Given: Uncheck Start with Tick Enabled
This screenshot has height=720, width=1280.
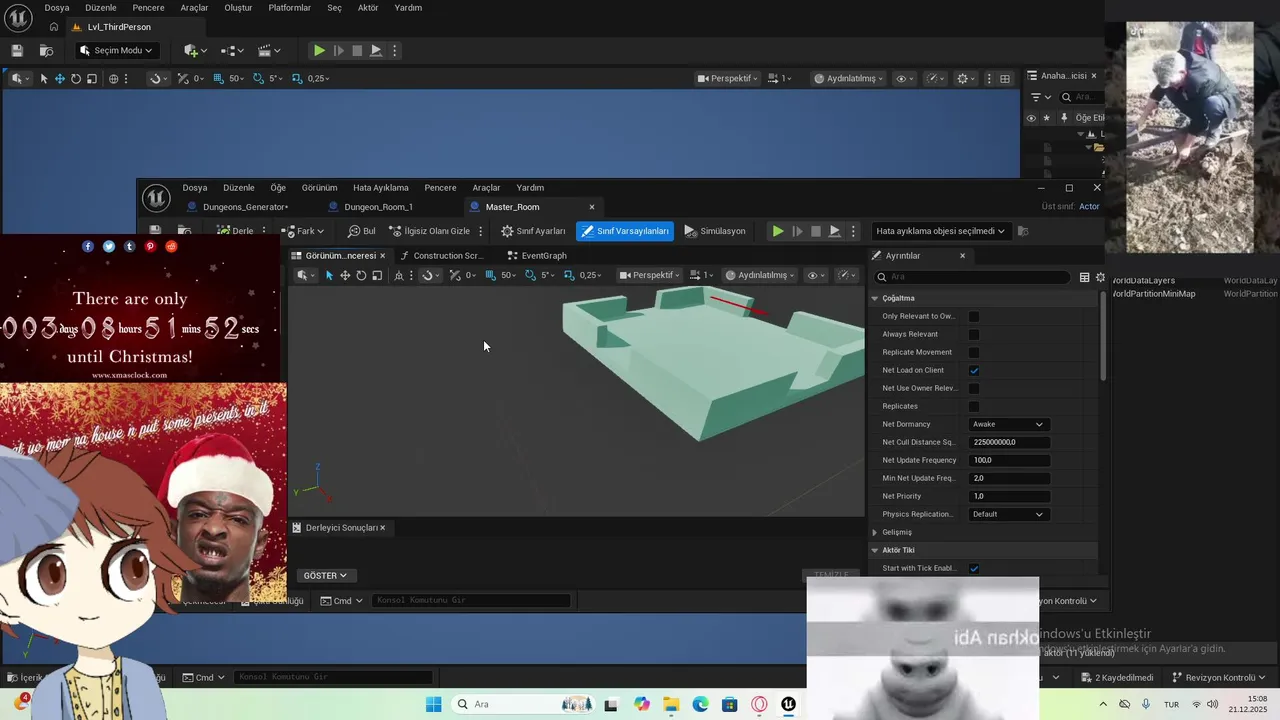Looking at the screenshot, I should point(974,568).
